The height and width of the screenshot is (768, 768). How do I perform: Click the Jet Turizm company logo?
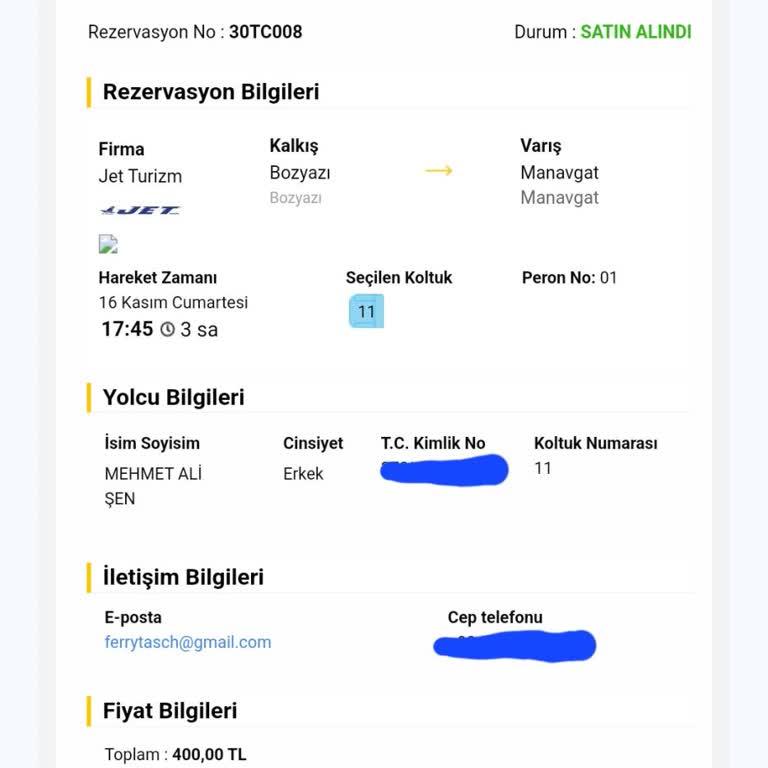point(140,210)
